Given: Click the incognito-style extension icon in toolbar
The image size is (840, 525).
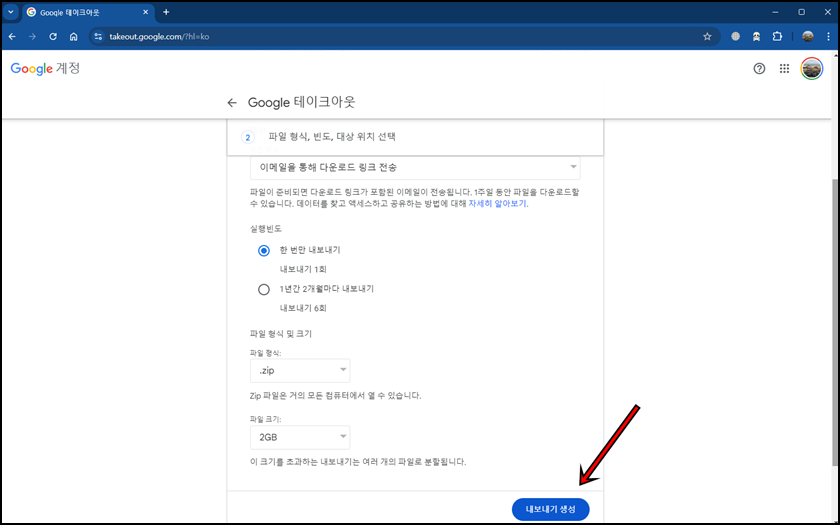Looking at the screenshot, I should point(756,36).
